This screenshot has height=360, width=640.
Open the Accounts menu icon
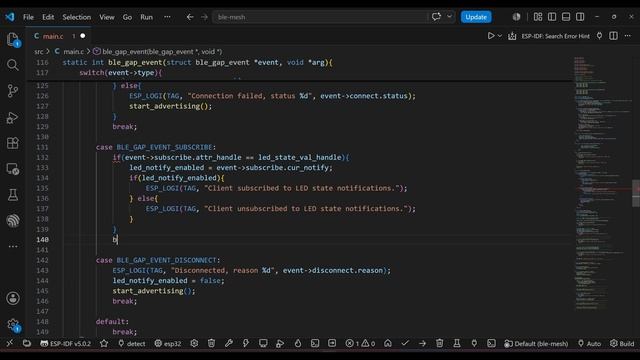(13, 298)
